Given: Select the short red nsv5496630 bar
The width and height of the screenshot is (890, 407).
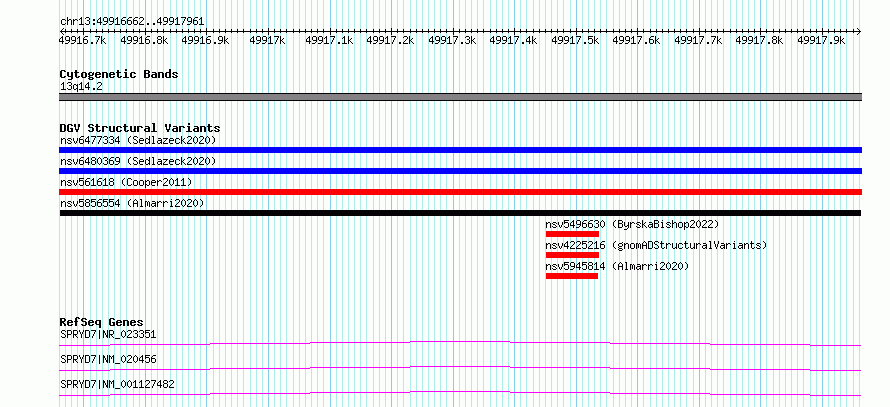Looking at the screenshot, I should pos(572,234).
